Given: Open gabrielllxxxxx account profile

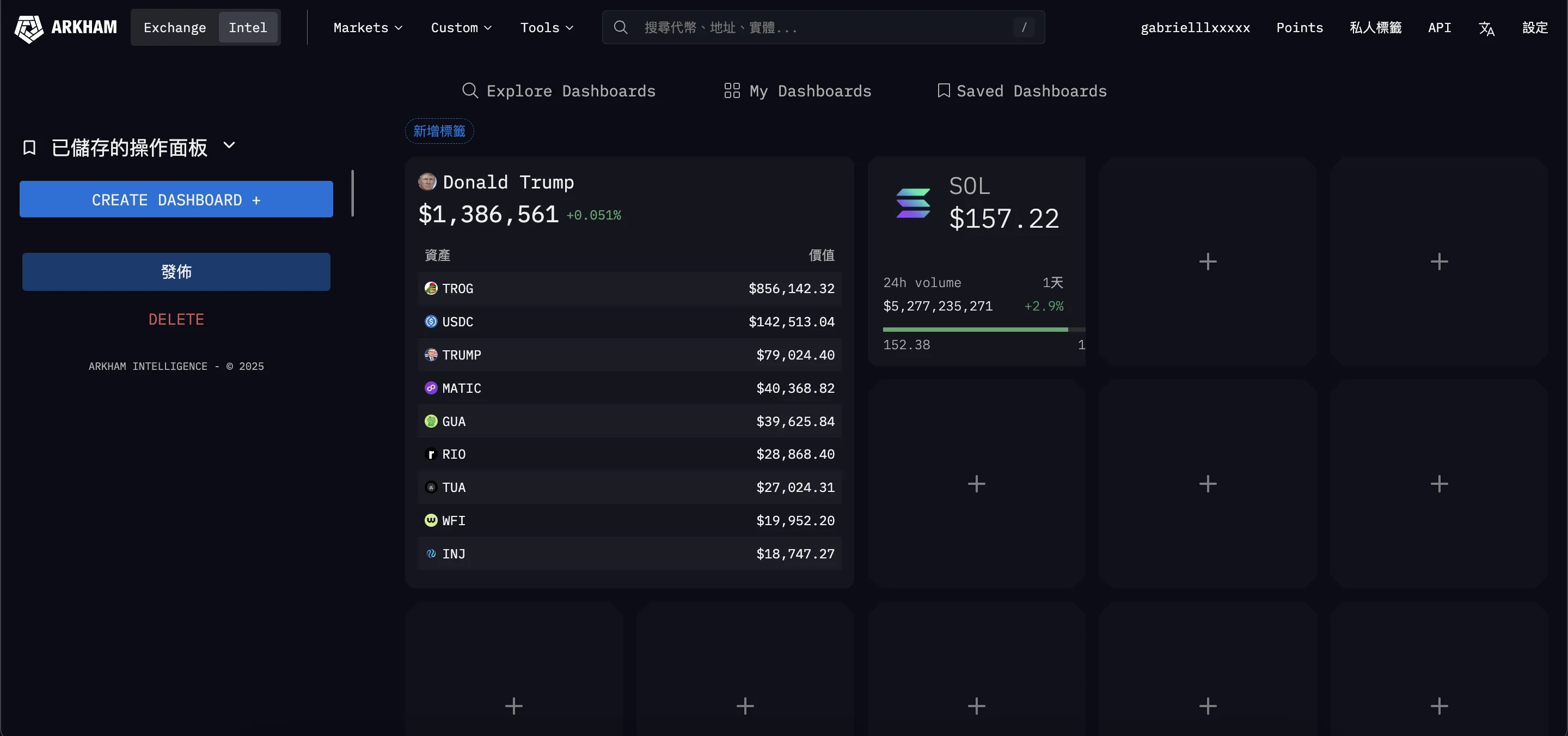Looking at the screenshot, I should point(1195,27).
